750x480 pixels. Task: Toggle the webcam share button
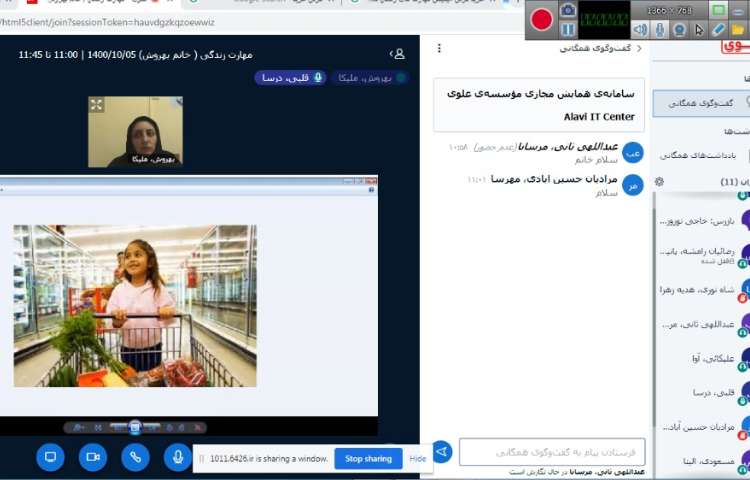93,457
